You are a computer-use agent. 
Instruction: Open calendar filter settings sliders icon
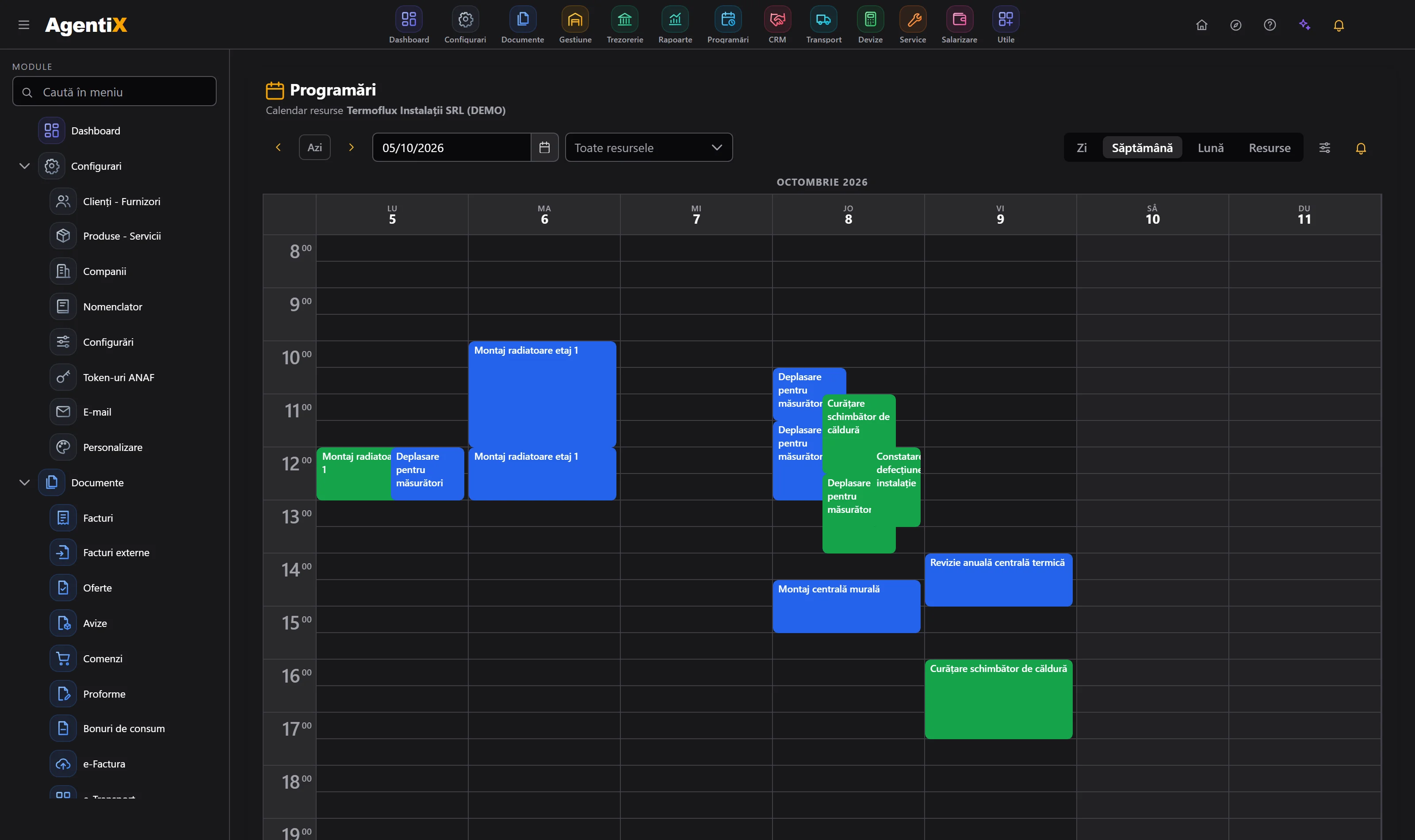point(1324,148)
